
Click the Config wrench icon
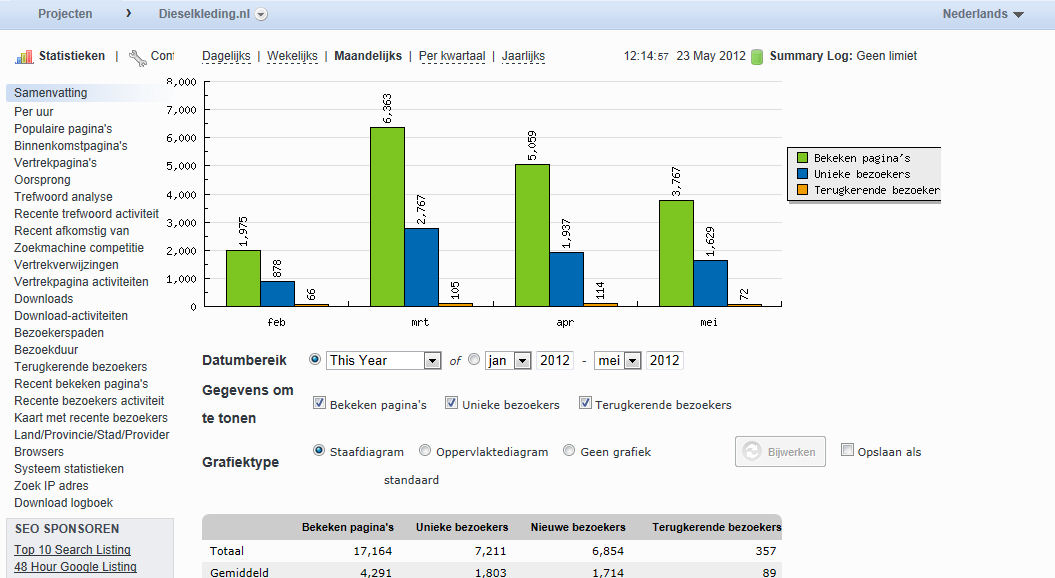tap(138, 59)
